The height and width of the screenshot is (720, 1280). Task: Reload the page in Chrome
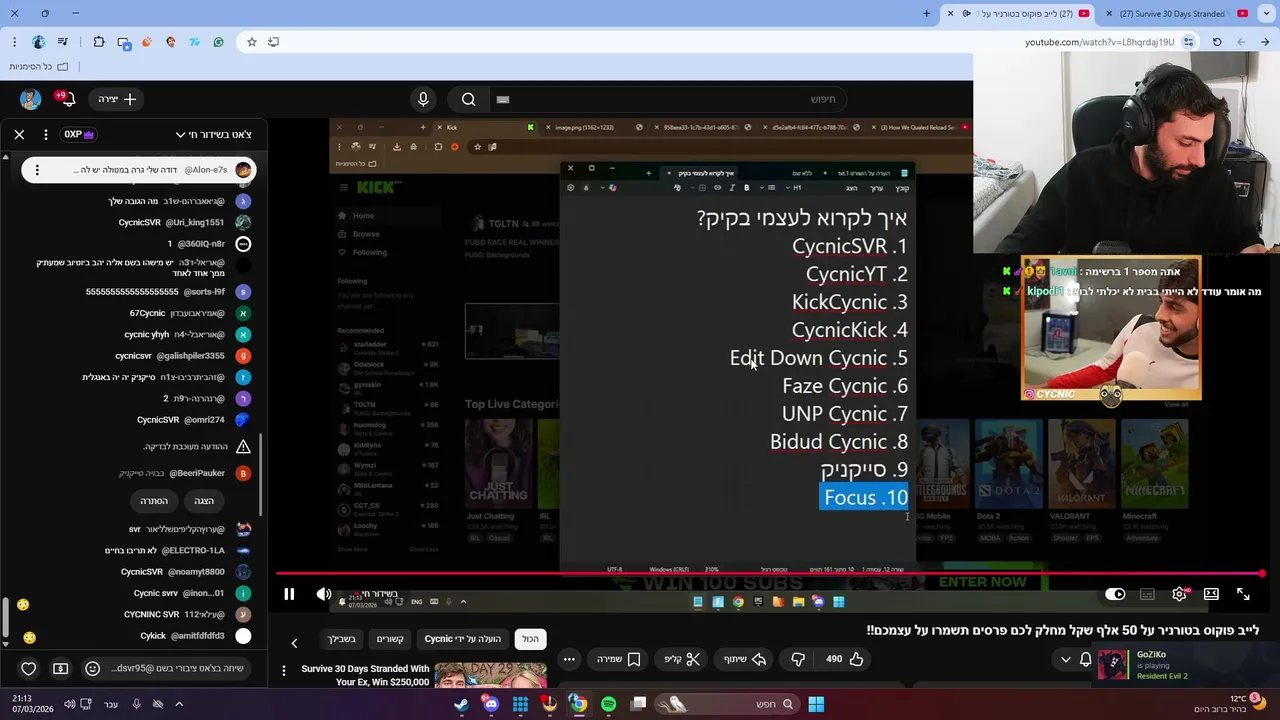point(1217,42)
